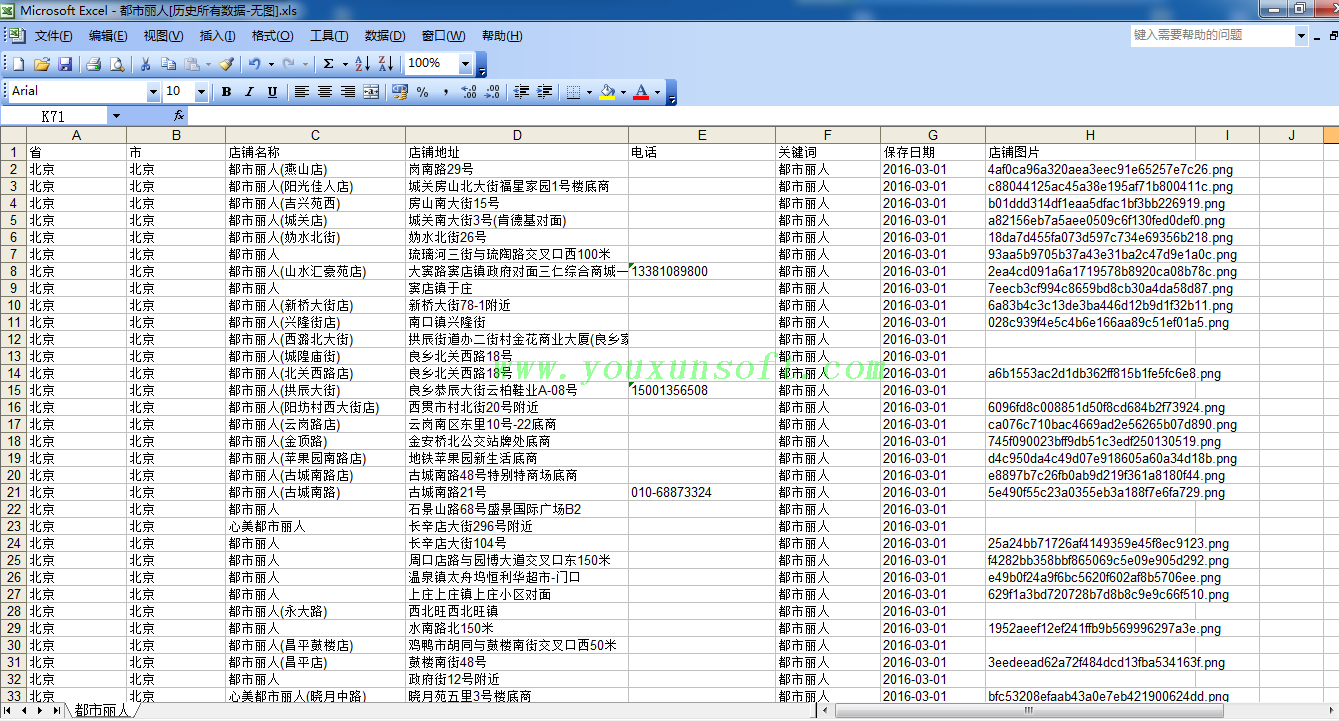Decrease indent of cell
The height and width of the screenshot is (721, 1339).
coord(521,92)
